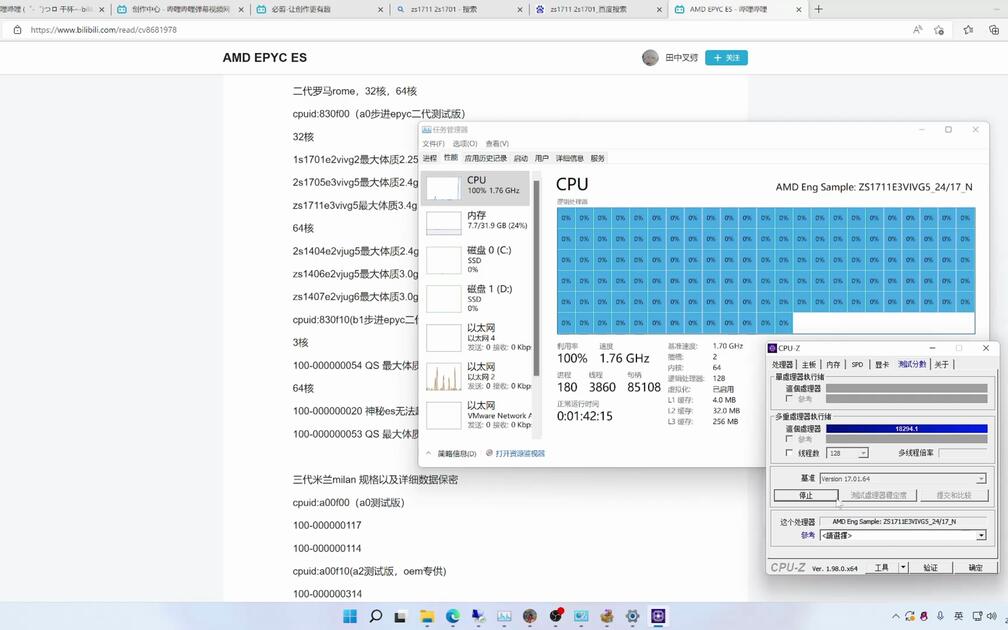
Task: Open 打开资源监视器 link
Action: click(516, 453)
